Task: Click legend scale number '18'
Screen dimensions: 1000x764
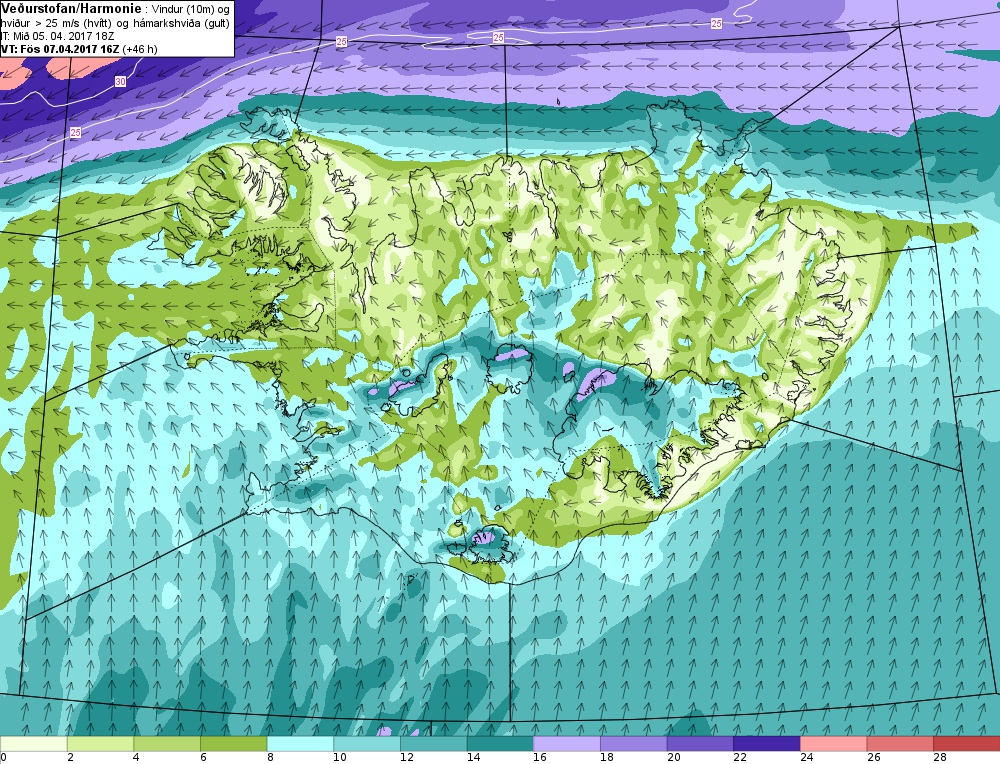Action: tap(607, 758)
